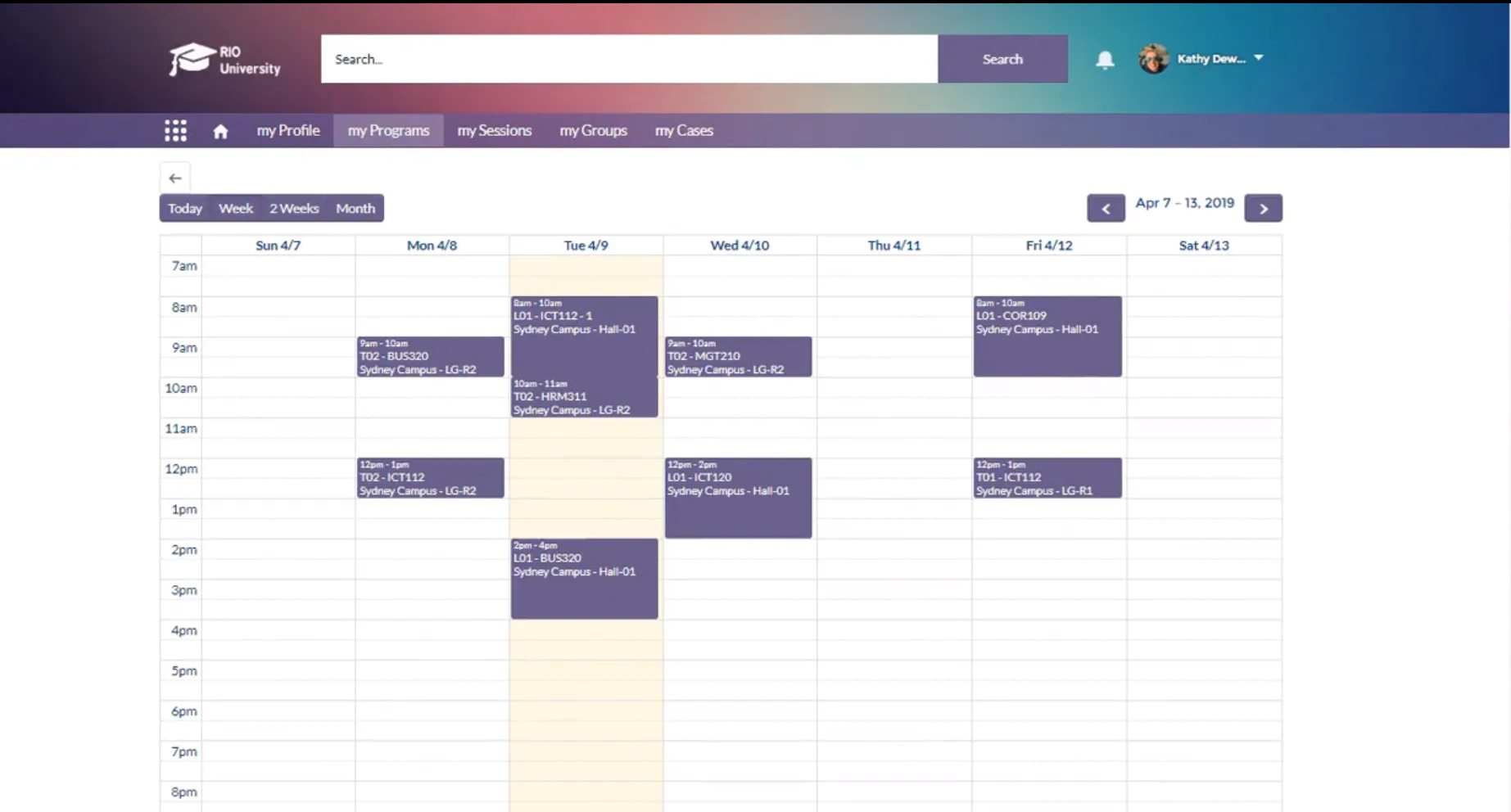Switch calendar to Month view
Screen dimensions: 1511x812
tap(355, 208)
